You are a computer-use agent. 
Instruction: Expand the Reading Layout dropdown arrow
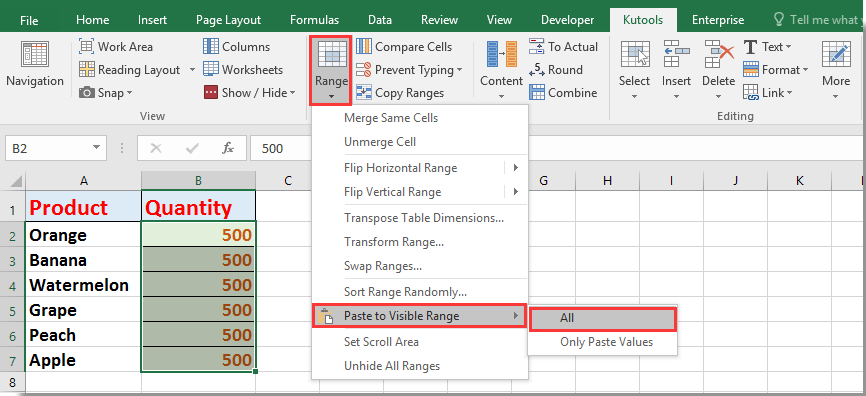click(x=192, y=70)
